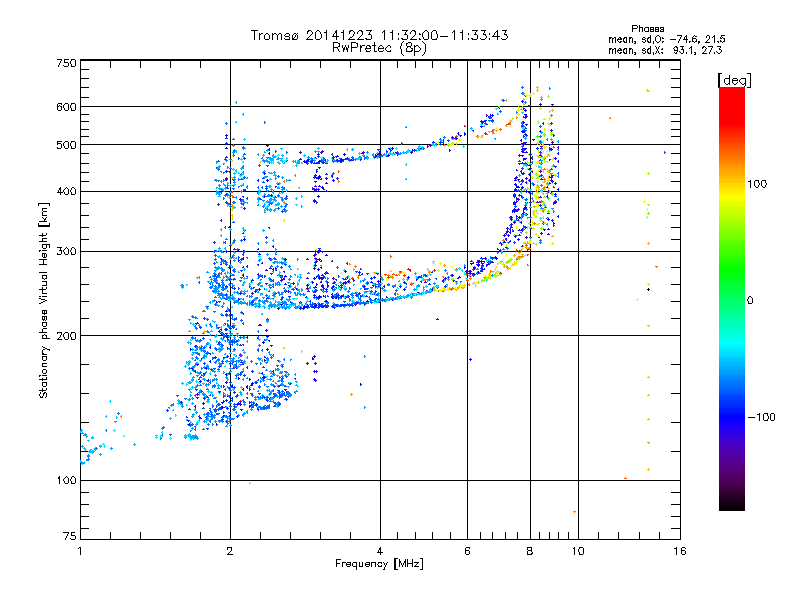The height and width of the screenshot is (600, 800).
Task: Click the colorbar tick label '100'
Action: click(x=757, y=184)
